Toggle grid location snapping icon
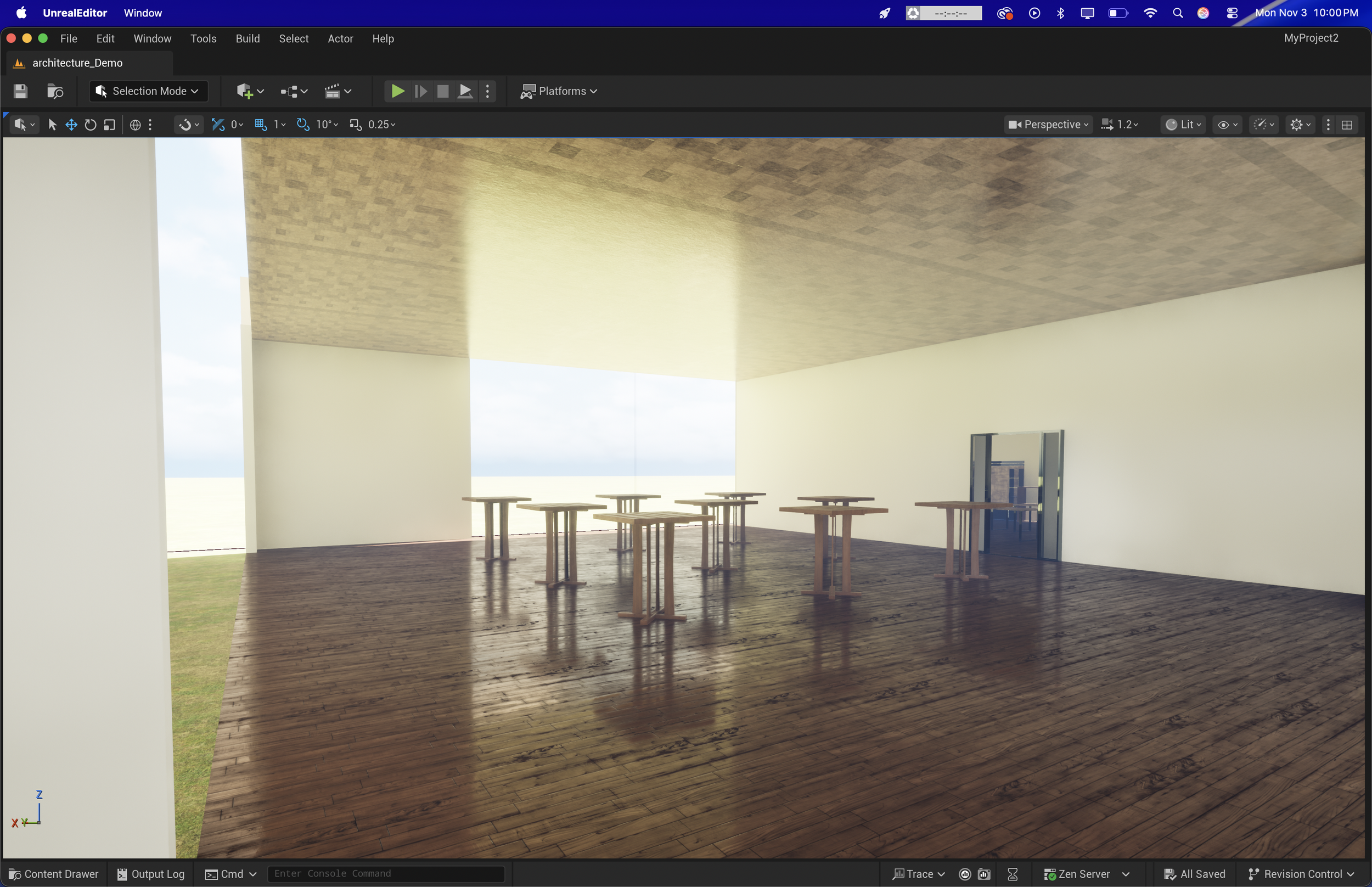1372x887 pixels. tap(261, 125)
